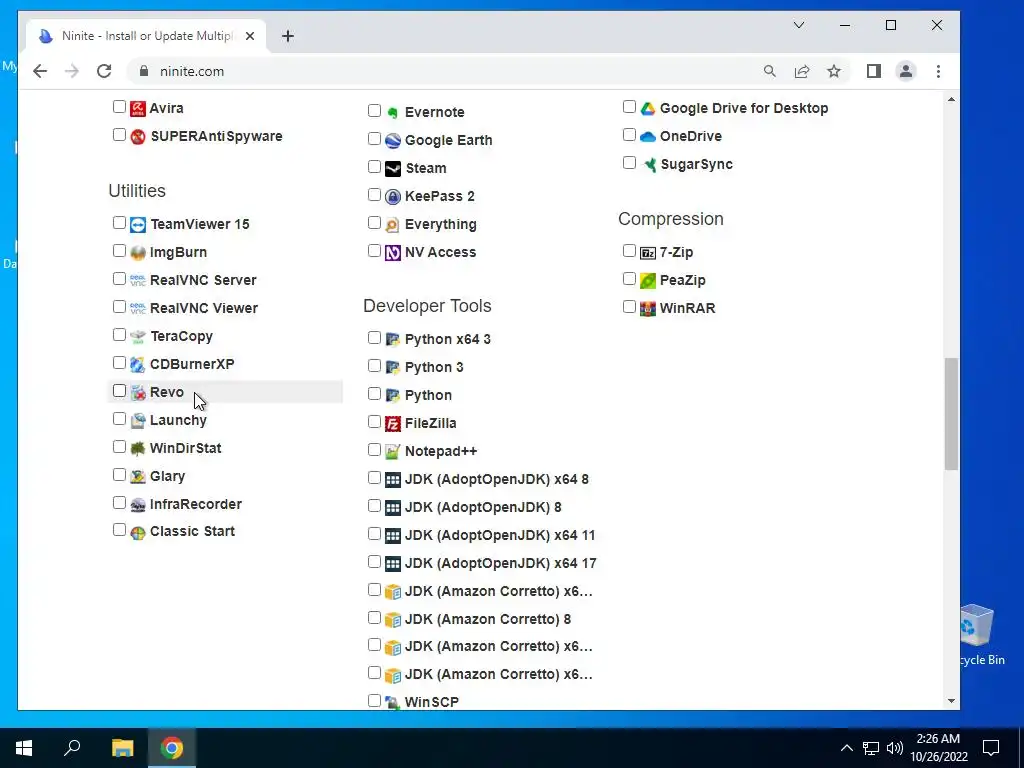The width and height of the screenshot is (1024, 768).
Task: Open the Chrome side panel
Action: [x=874, y=71]
